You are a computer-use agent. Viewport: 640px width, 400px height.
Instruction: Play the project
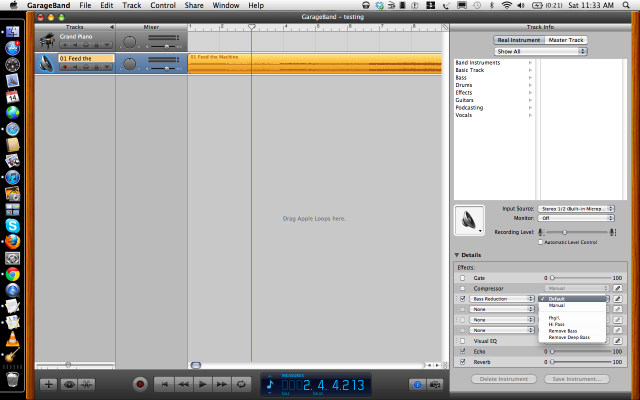click(202, 384)
